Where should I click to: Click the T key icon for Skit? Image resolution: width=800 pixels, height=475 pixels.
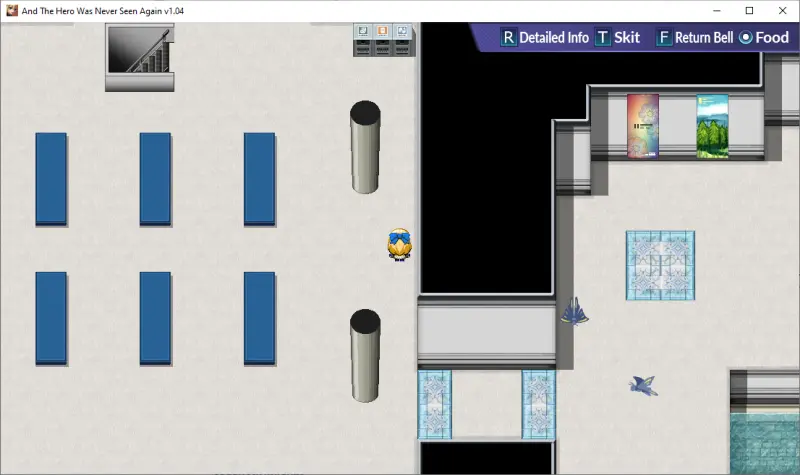603,38
